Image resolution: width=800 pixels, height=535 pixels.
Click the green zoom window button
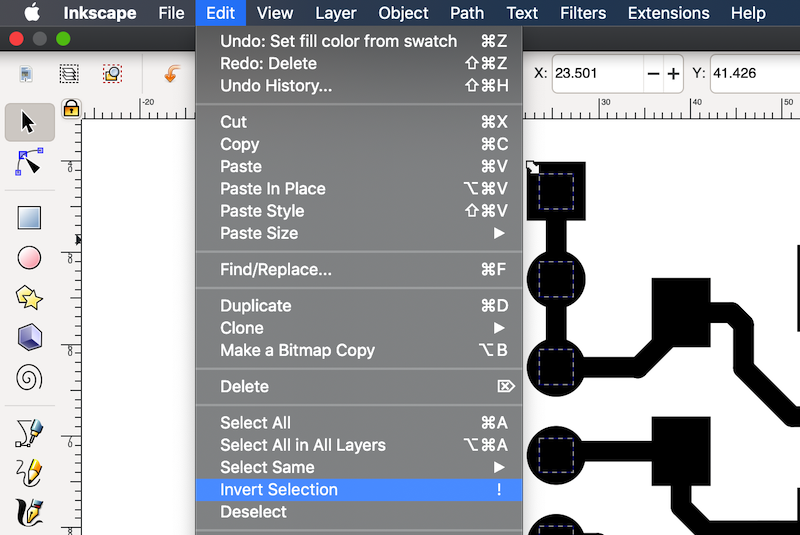point(63,39)
